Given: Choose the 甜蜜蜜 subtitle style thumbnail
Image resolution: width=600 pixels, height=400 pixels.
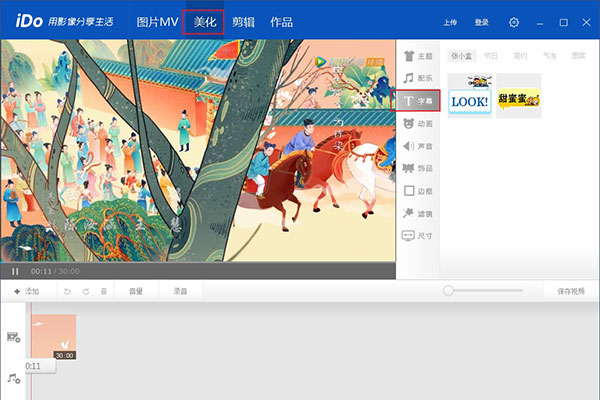Looking at the screenshot, I should [x=519, y=96].
